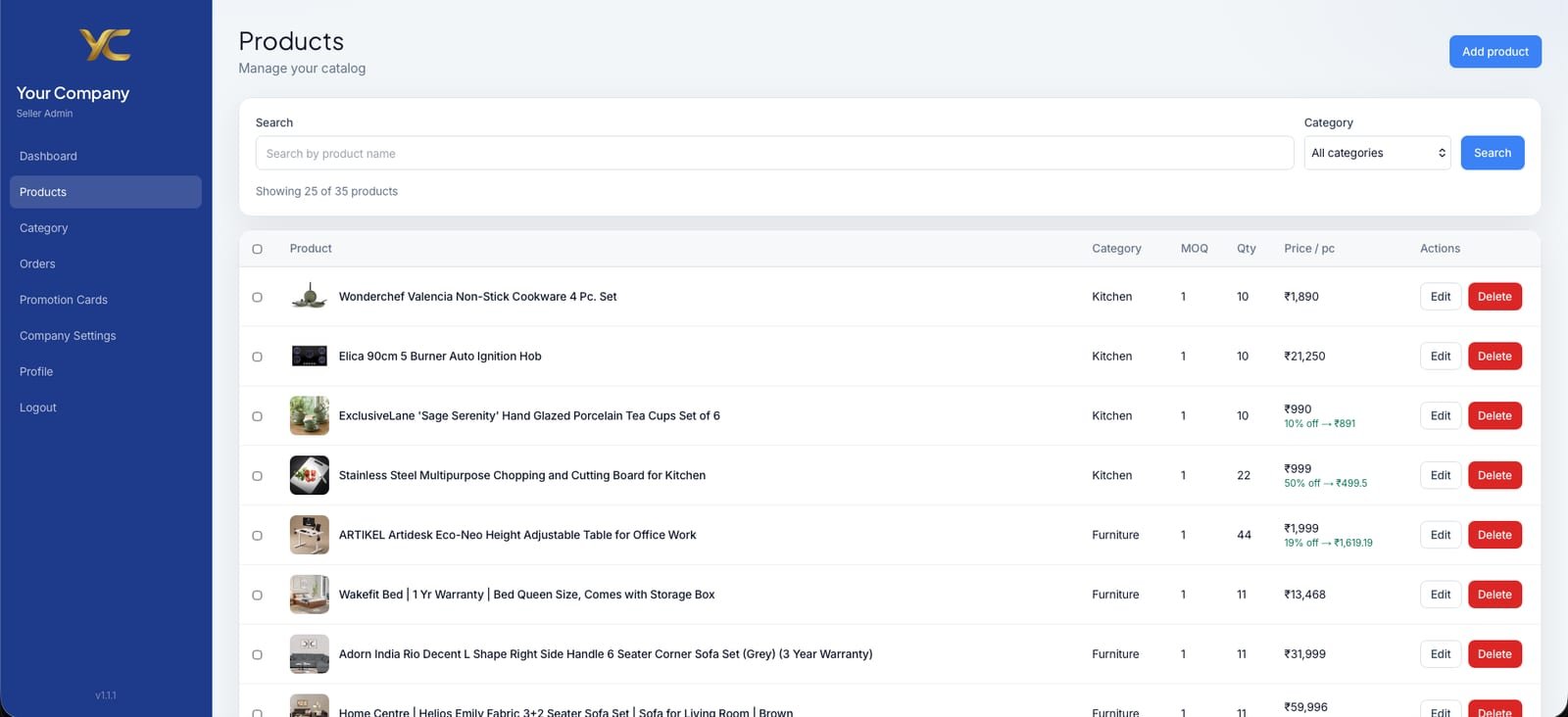Toggle the select-all products checkbox
This screenshot has width=1568, height=717.
(258, 249)
